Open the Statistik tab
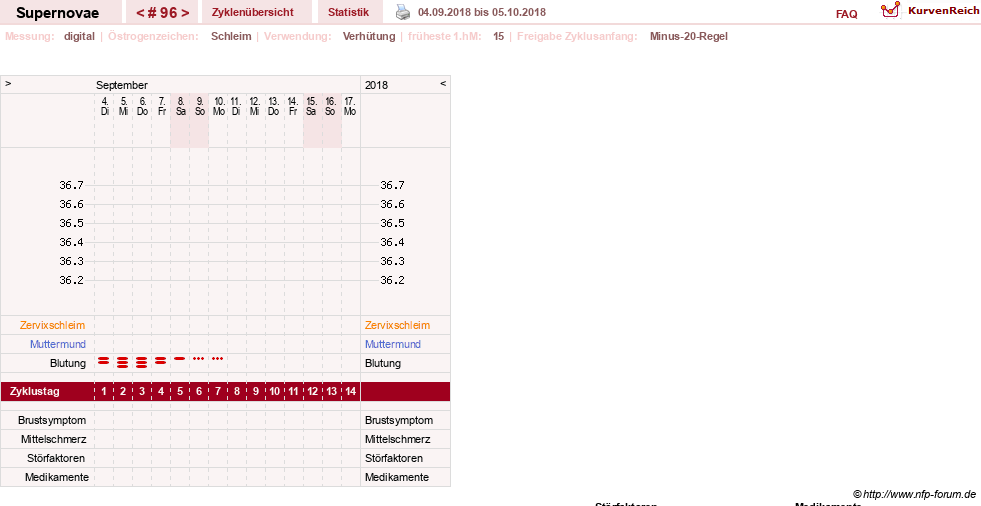 (x=348, y=12)
